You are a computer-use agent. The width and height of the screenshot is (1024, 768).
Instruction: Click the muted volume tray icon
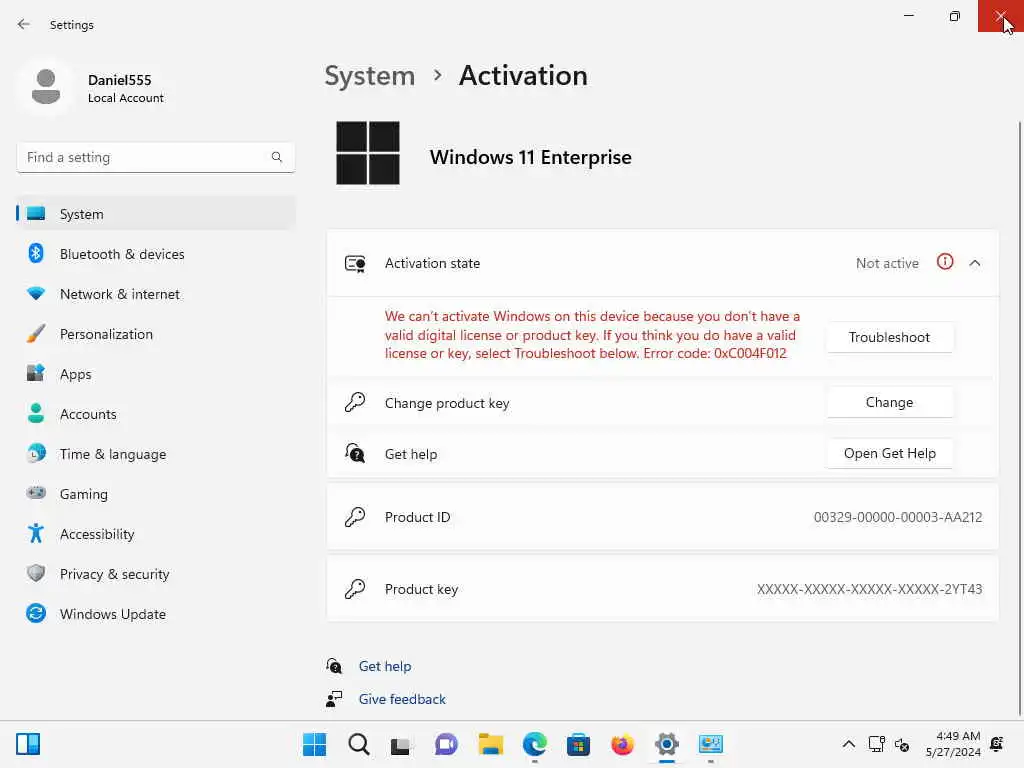902,744
